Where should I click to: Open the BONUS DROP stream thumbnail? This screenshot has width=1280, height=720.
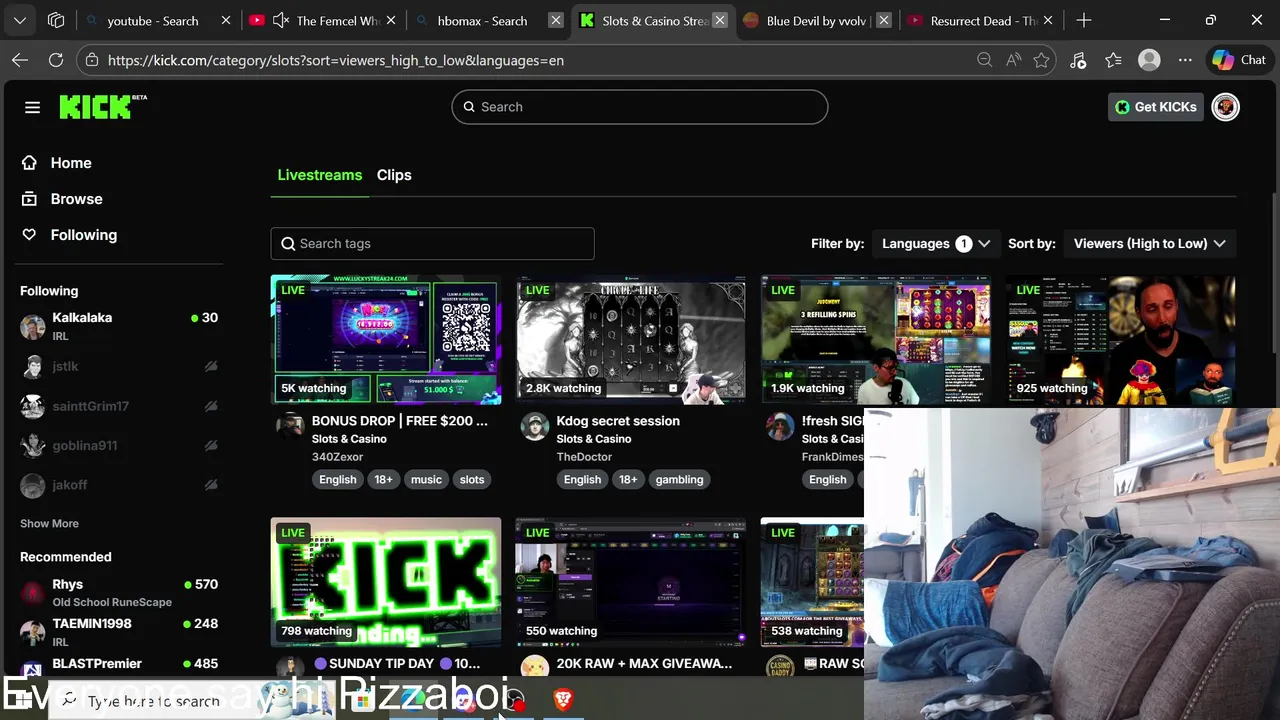pos(386,340)
